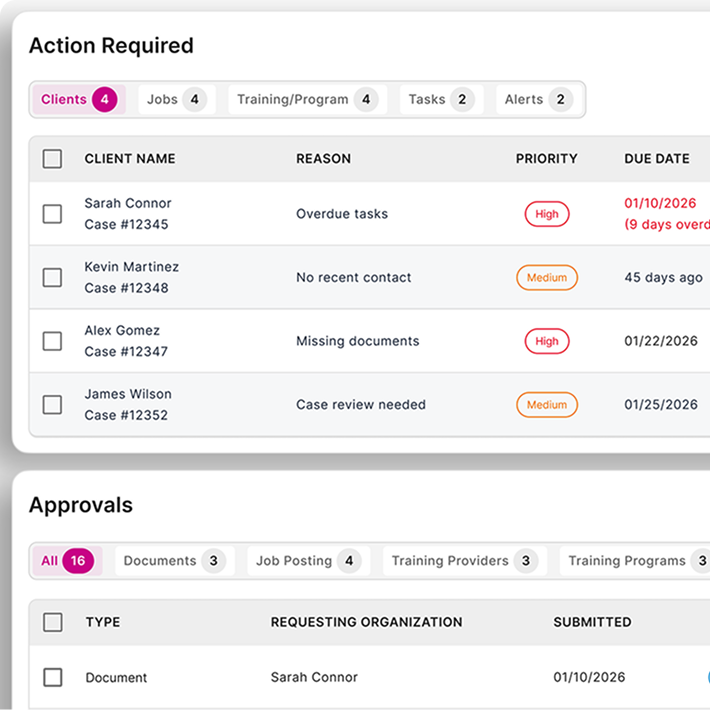The width and height of the screenshot is (710, 710).
Task: Click the Clients tab
Action: coord(78,100)
